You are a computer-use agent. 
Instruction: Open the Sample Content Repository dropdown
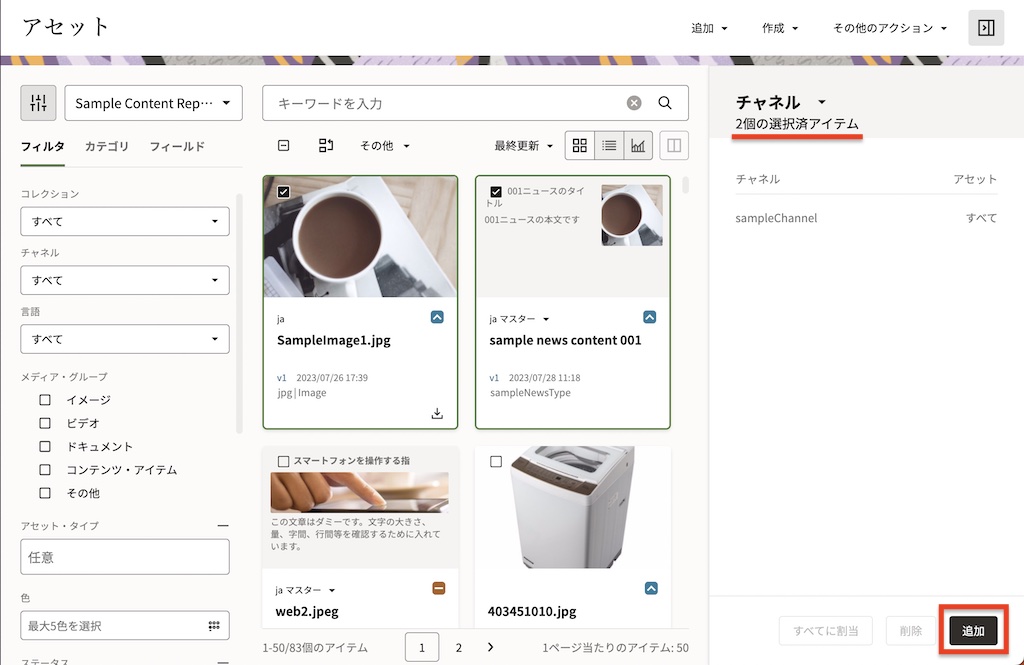(x=153, y=103)
